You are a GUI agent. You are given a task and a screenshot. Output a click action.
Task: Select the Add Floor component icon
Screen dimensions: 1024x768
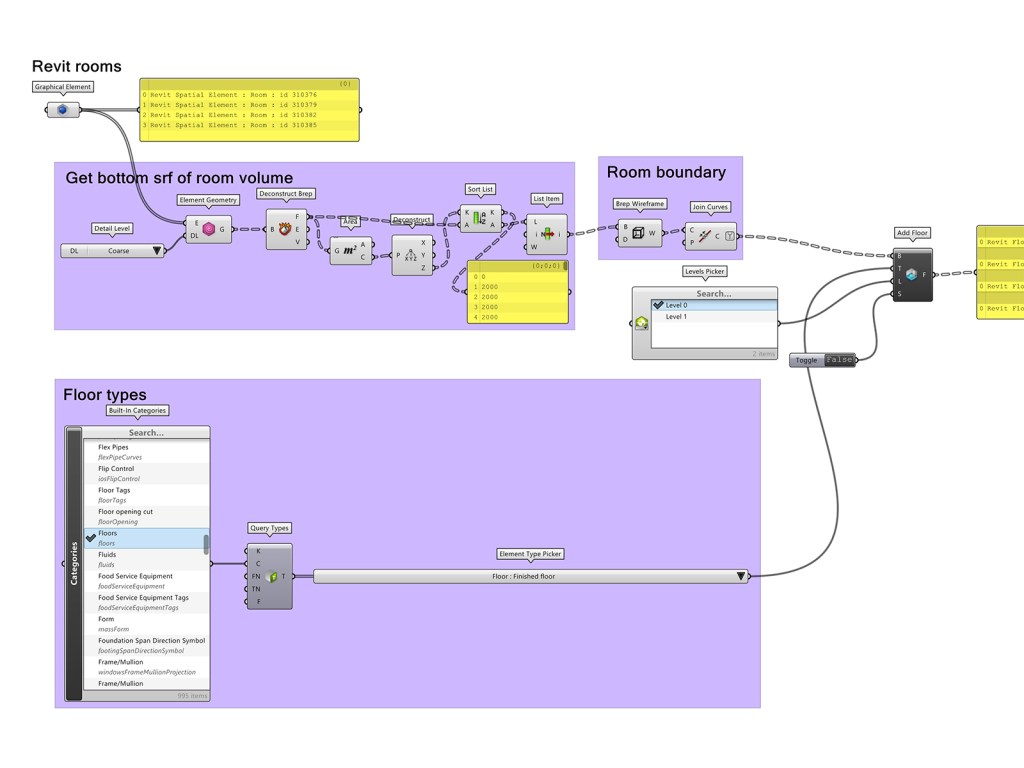point(911,274)
